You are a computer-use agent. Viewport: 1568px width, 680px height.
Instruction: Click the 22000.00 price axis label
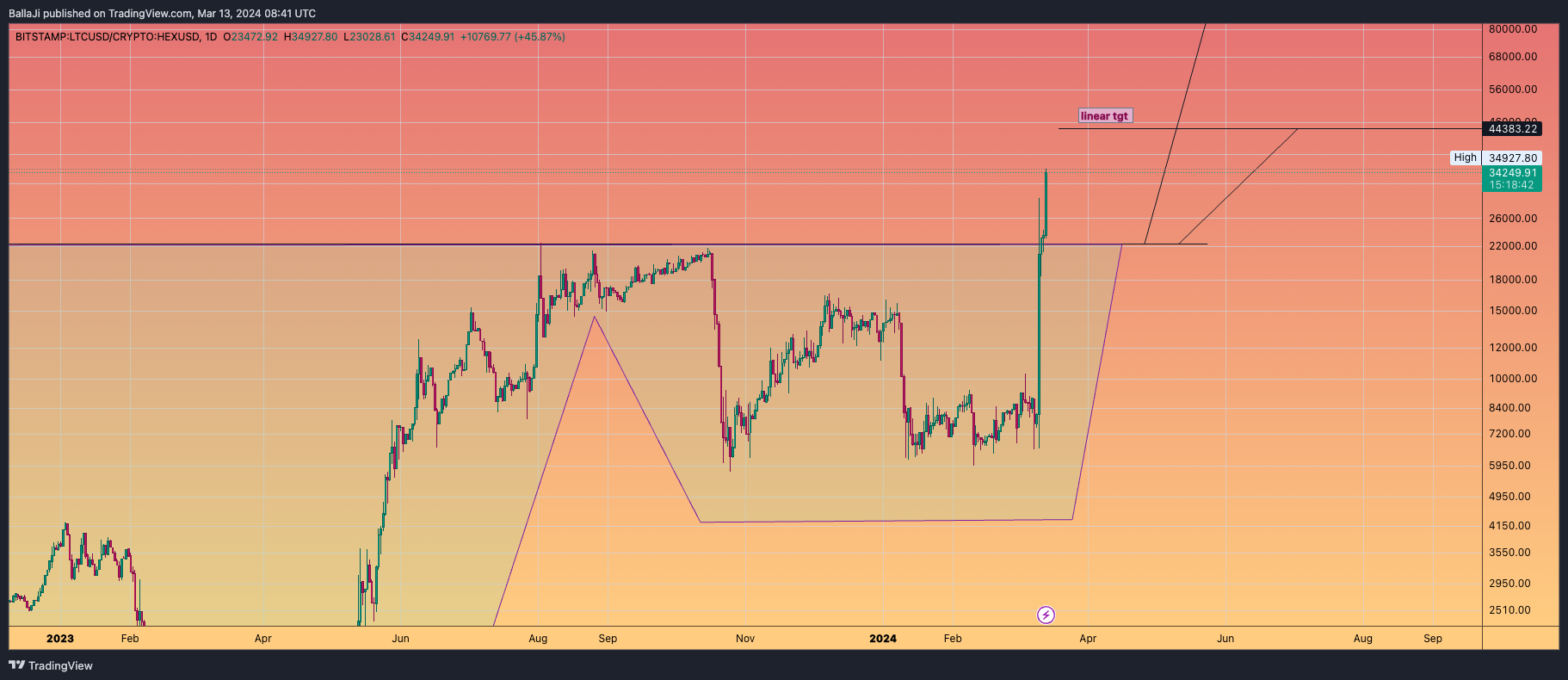(x=1513, y=246)
